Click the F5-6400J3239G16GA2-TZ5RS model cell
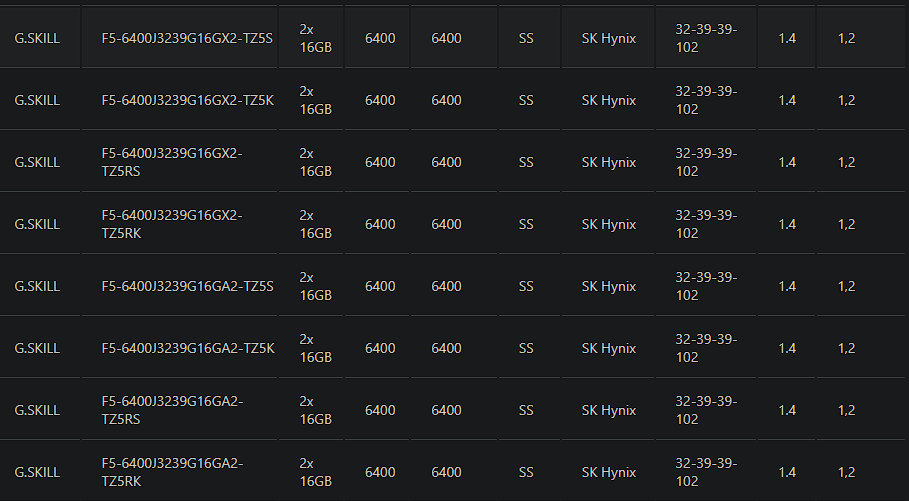This screenshot has height=501, width=909. point(172,410)
